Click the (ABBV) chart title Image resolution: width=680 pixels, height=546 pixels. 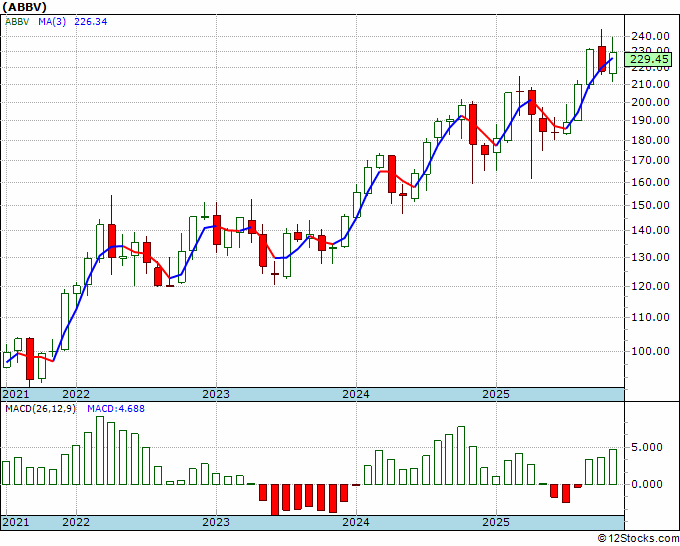25,7
